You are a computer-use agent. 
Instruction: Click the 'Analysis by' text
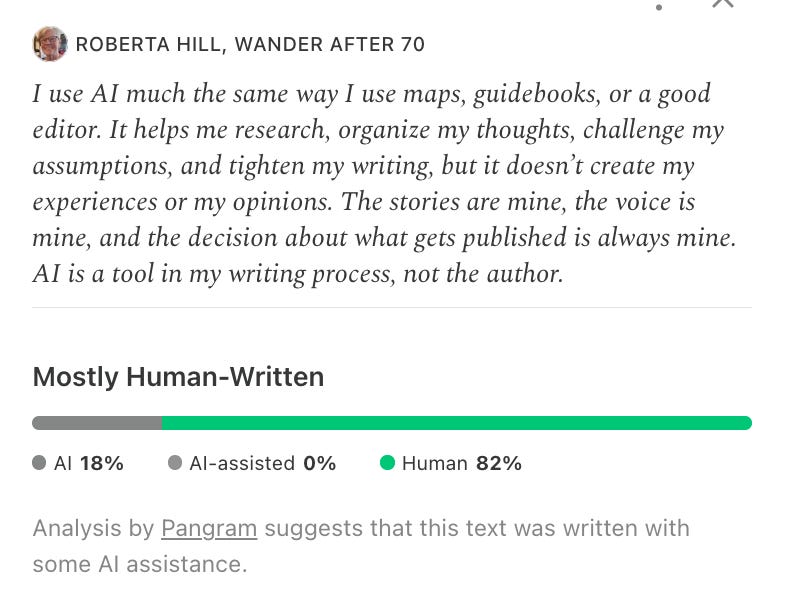[93, 529]
